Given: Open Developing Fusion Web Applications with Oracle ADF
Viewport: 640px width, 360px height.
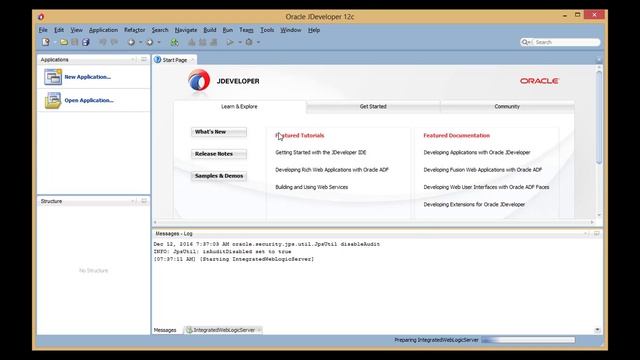Looking at the screenshot, I should point(482,170).
